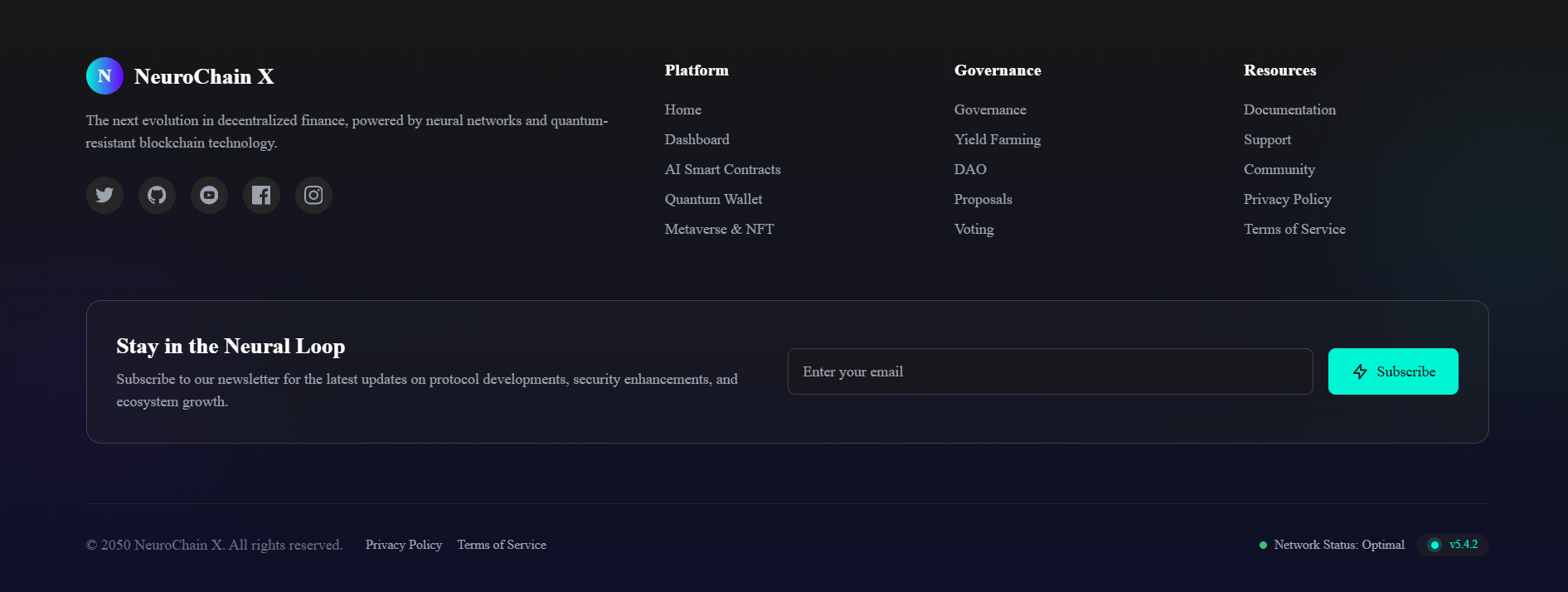This screenshot has height=592, width=1568.
Task: Open the GitHub social icon
Action: (x=157, y=195)
